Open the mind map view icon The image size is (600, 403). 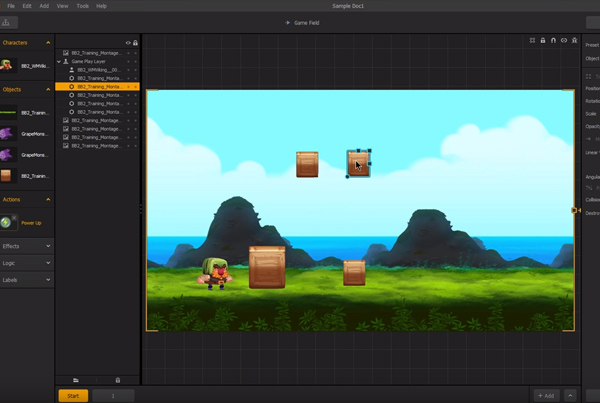[6, 23]
